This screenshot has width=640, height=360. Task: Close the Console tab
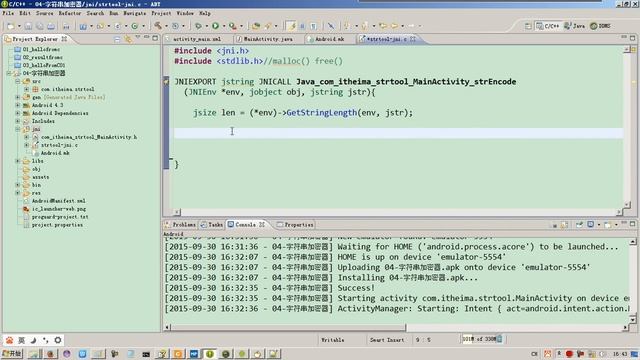pos(262,224)
